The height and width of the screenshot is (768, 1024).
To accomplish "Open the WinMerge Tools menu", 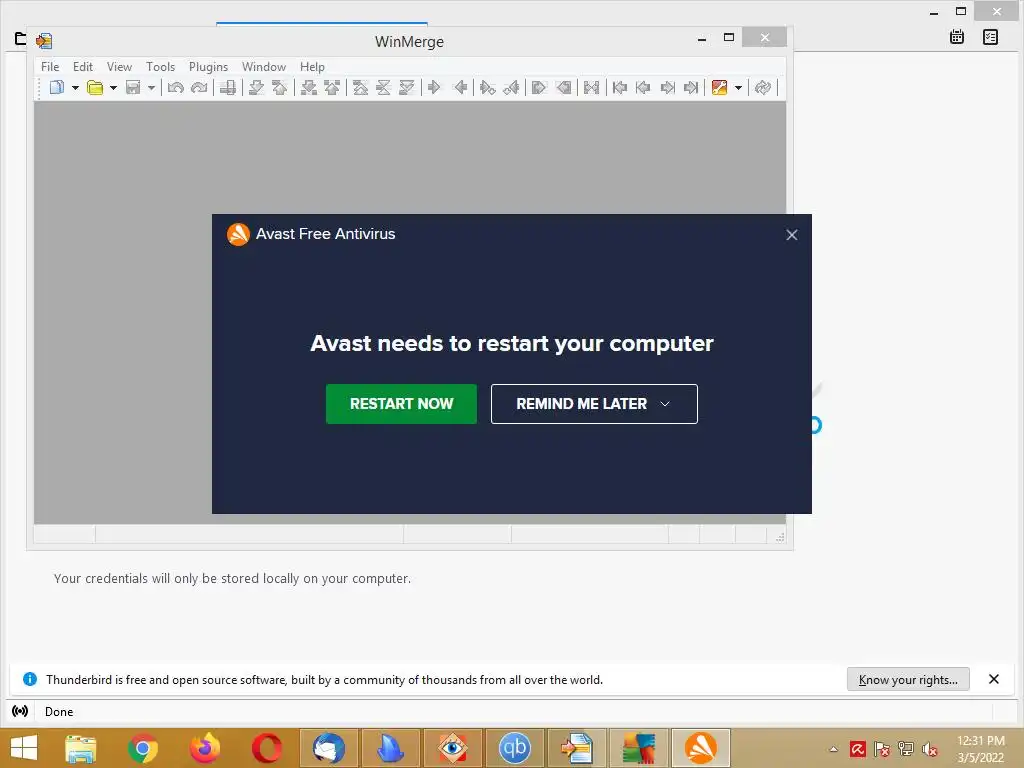I will [160, 67].
